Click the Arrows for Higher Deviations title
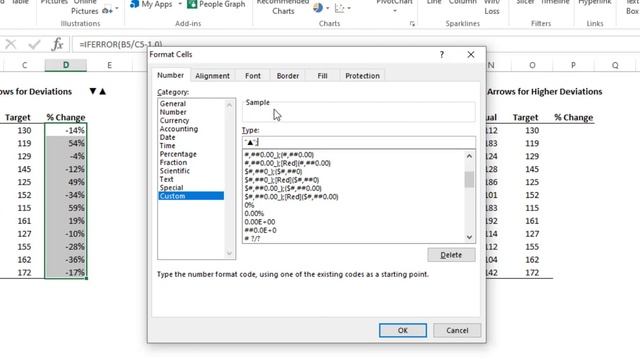The height and width of the screenshot is (360, 640). click(x=544, y=91)
